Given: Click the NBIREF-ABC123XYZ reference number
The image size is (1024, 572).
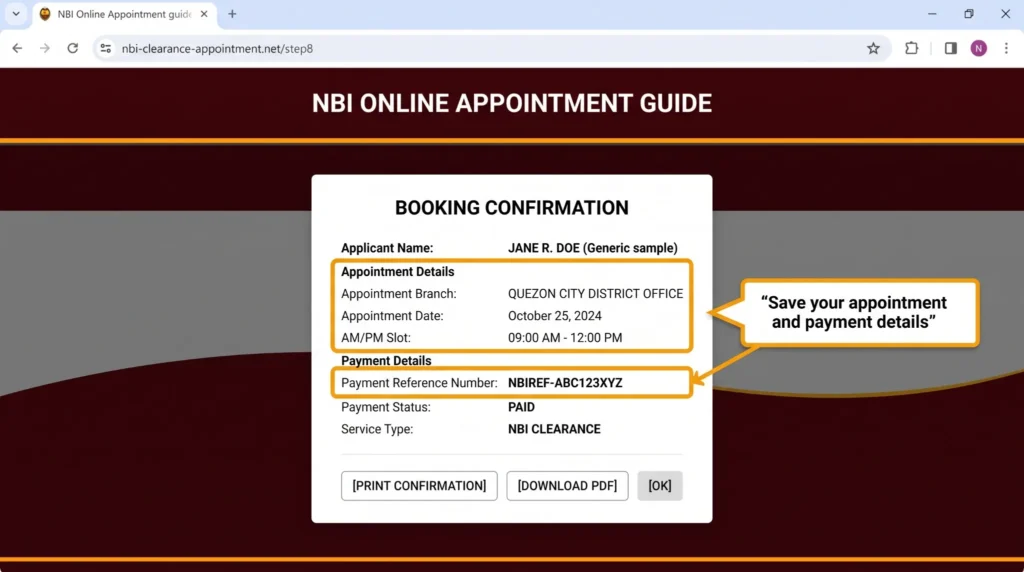Looking at the screenshot, I should pos(565,383).
